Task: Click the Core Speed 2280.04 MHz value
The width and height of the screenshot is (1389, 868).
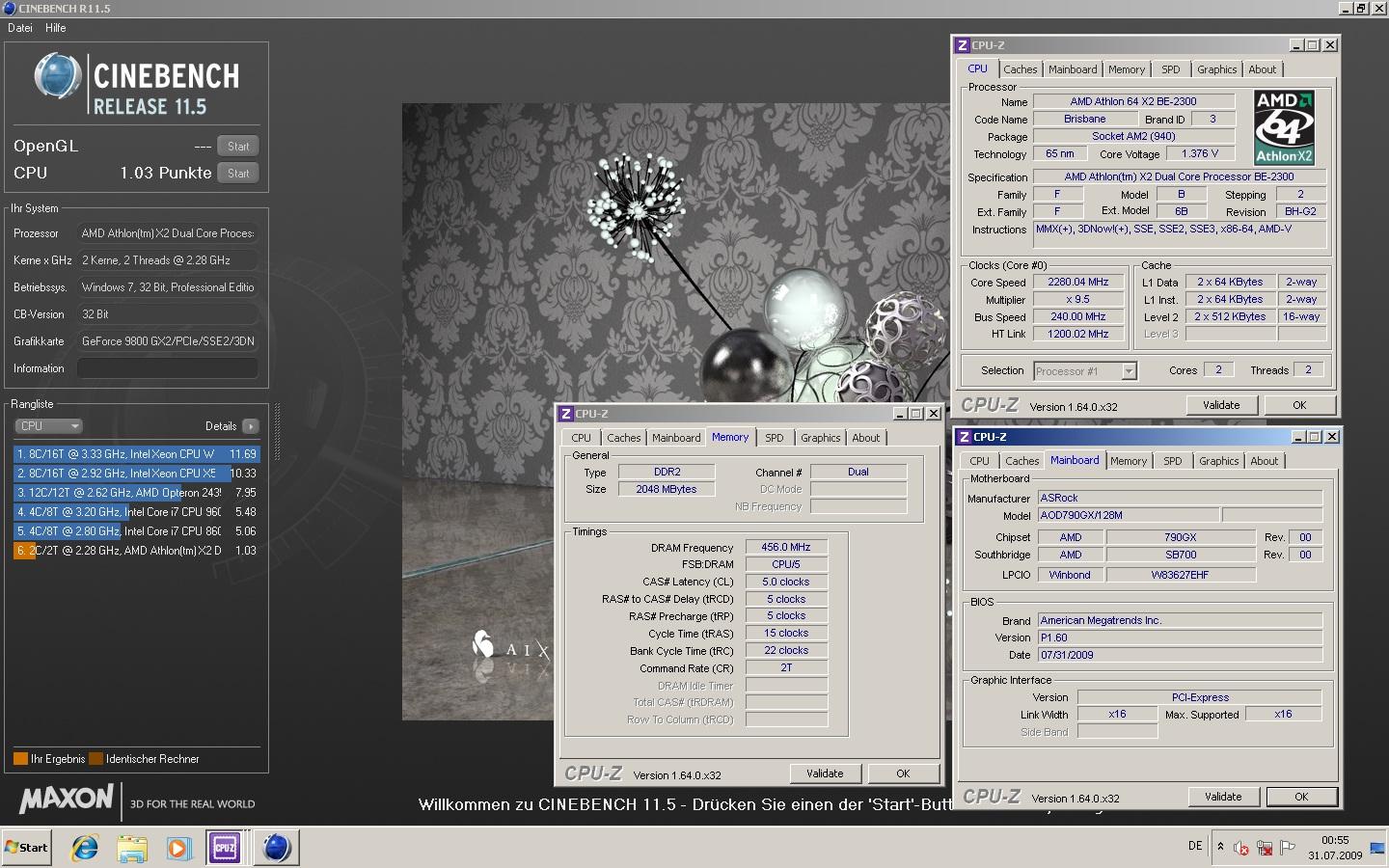Action: point(1078,283)
